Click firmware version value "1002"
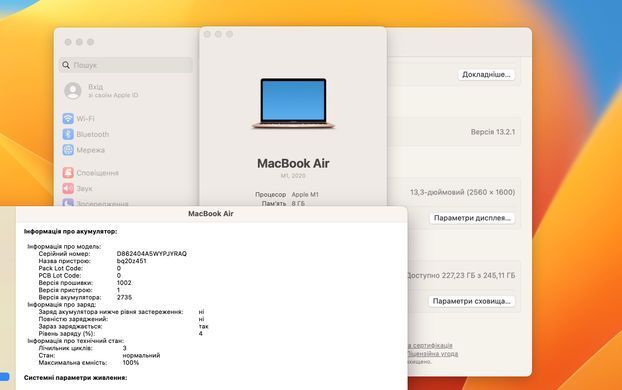 pyautogui.click(x=124, y=282)
